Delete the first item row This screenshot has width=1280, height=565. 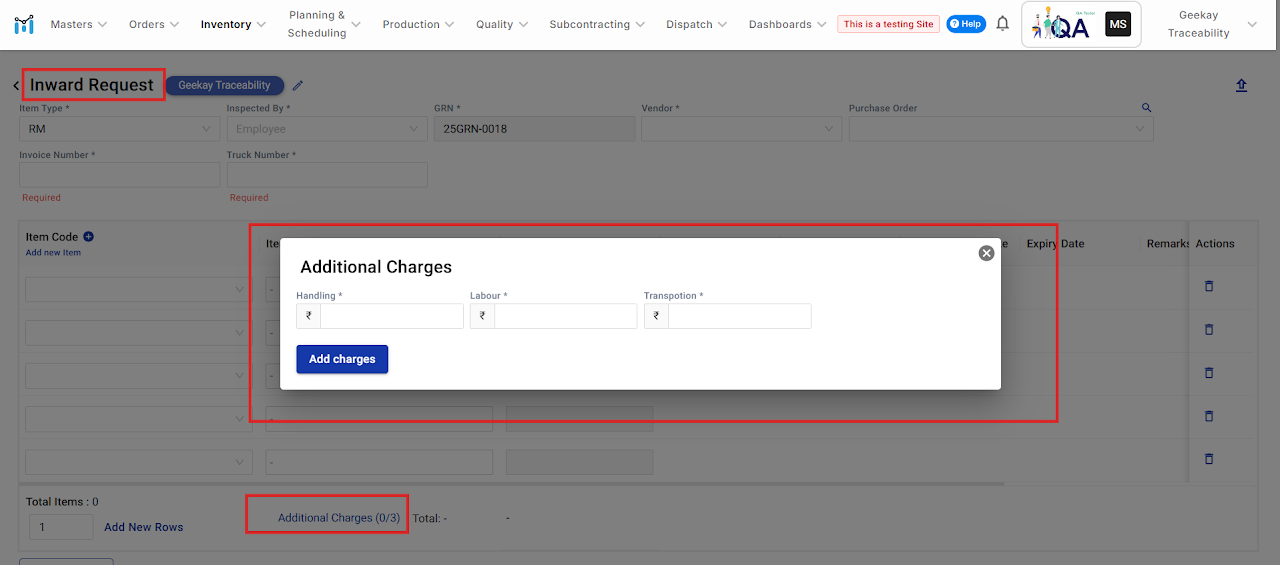click(1208, 286)
